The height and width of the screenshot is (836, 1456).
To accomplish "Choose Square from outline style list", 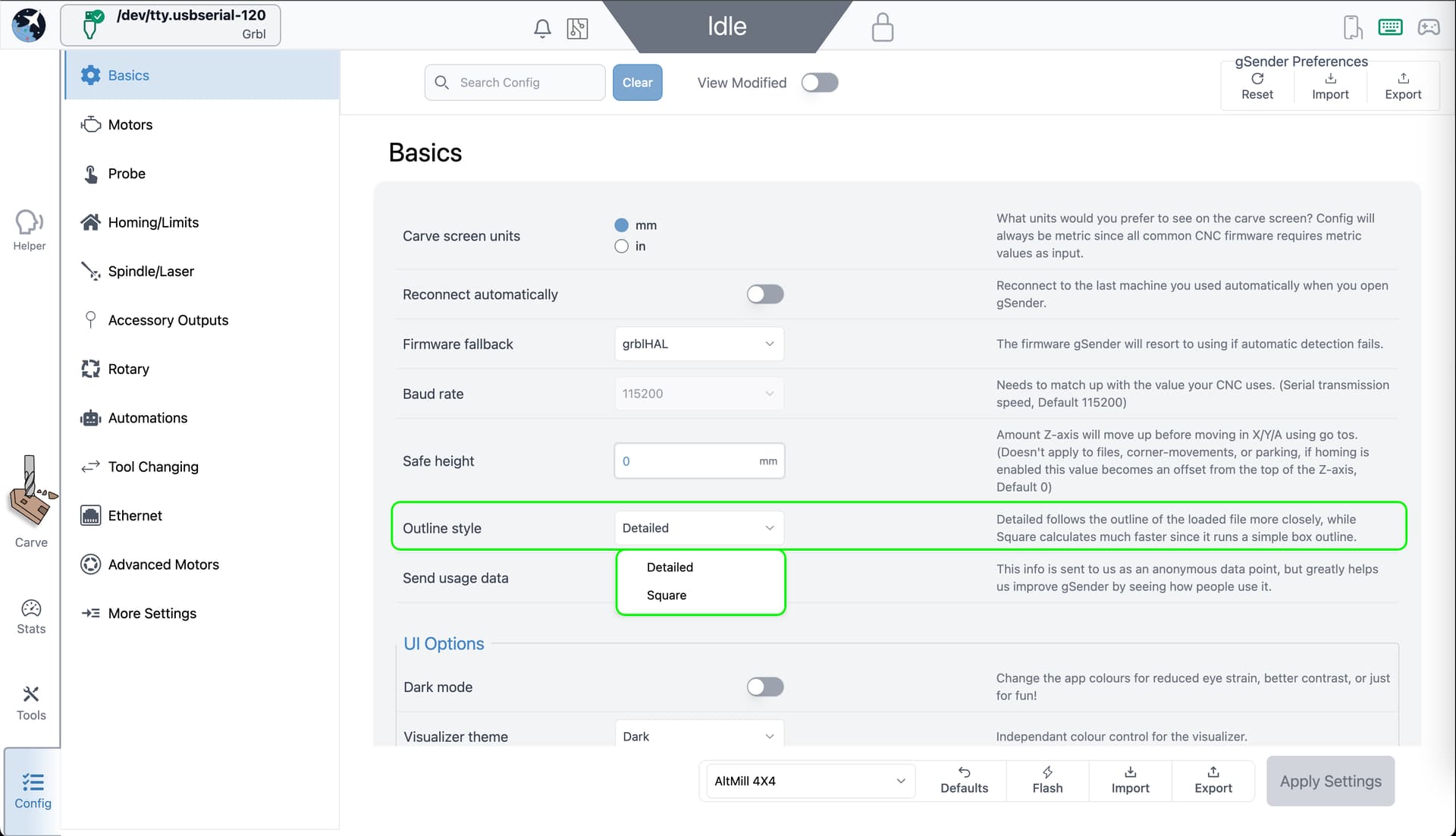I will click(667, 595).
